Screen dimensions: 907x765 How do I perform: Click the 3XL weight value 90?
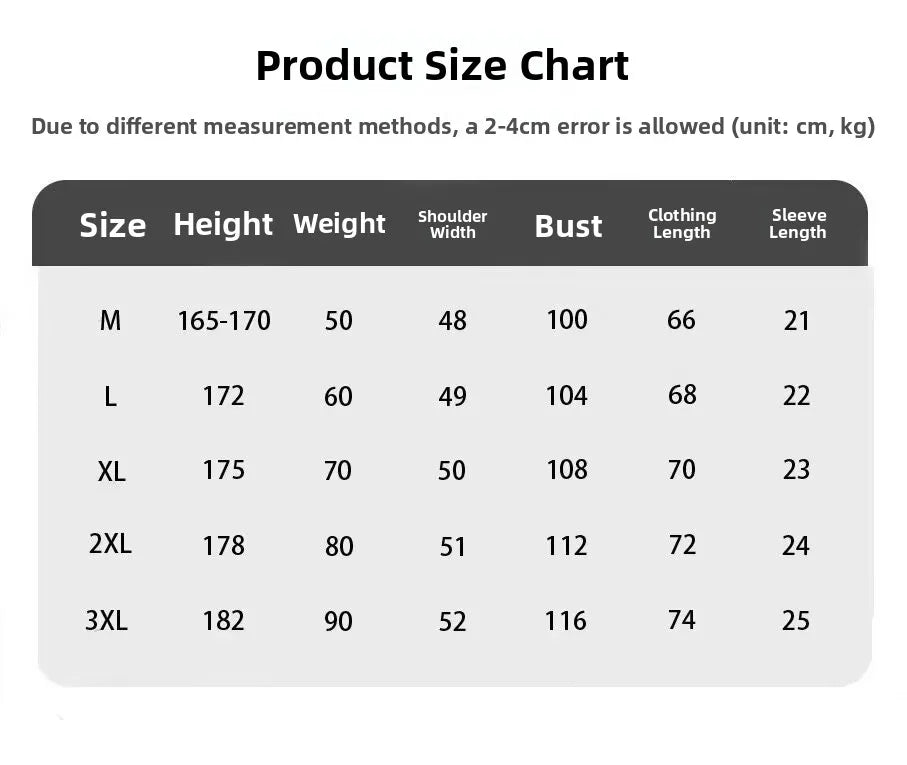pyautogui.click(x=339, y=621)
